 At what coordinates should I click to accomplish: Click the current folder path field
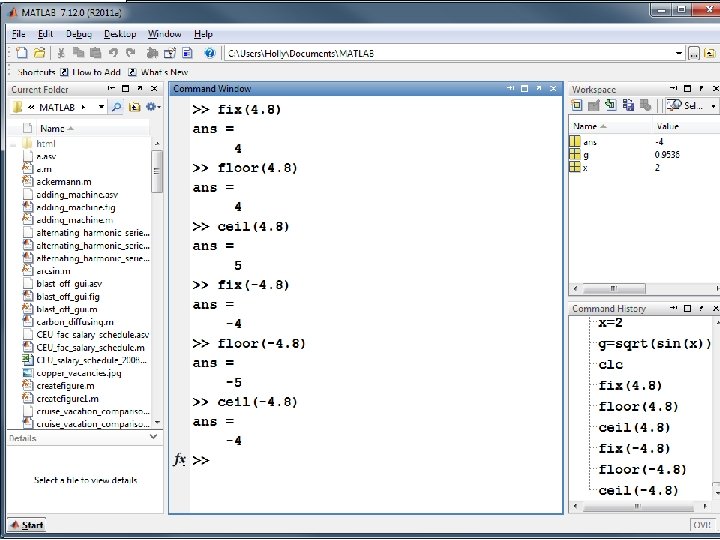click(x=449, y=53)
